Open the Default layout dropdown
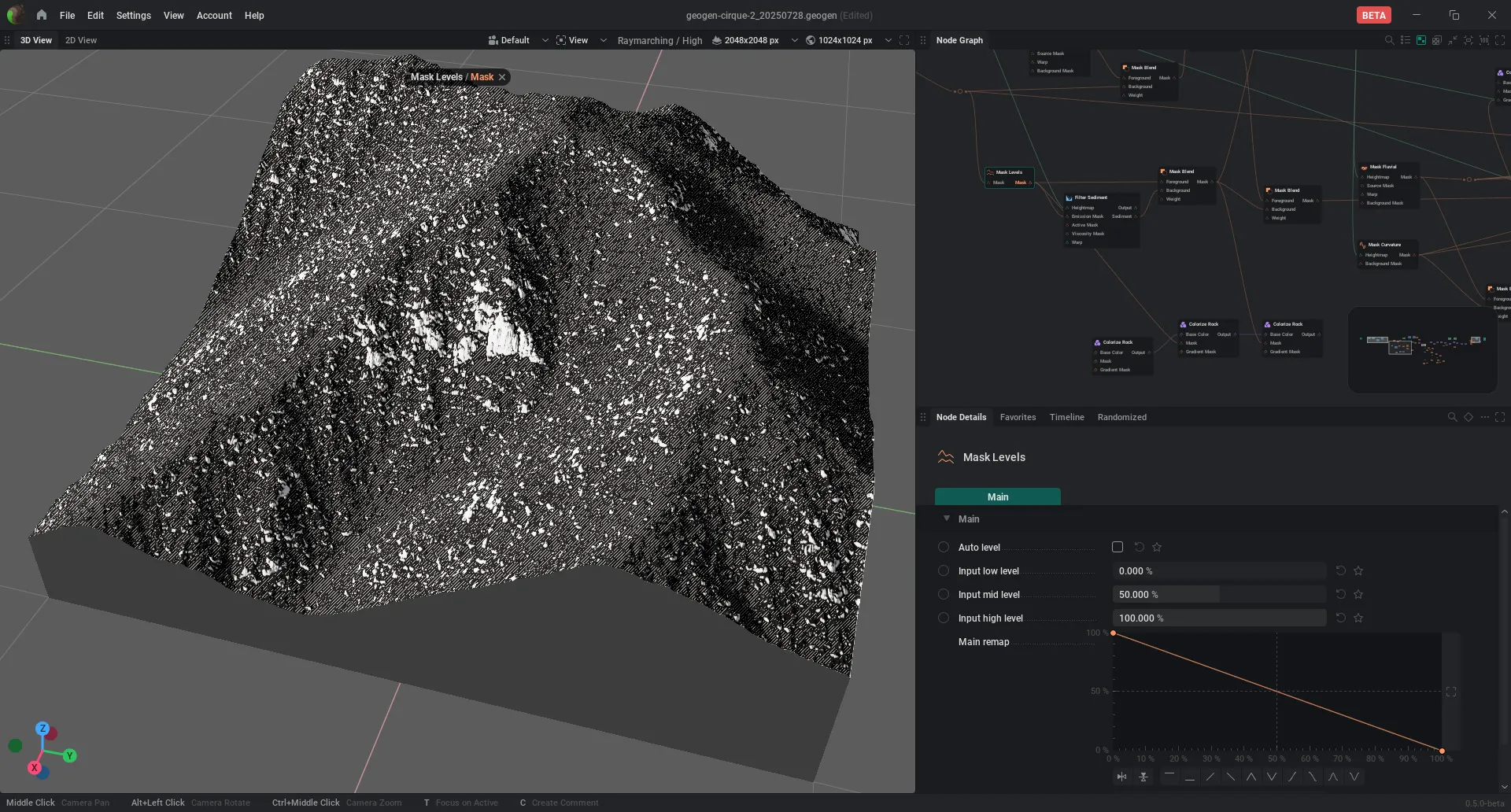The image size is (1511, 812). point(518,40)
